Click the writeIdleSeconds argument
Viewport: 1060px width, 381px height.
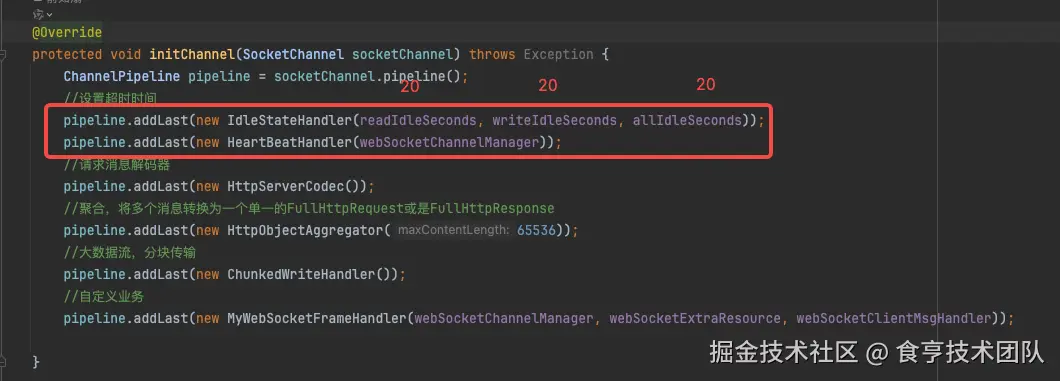coord(554,121)
